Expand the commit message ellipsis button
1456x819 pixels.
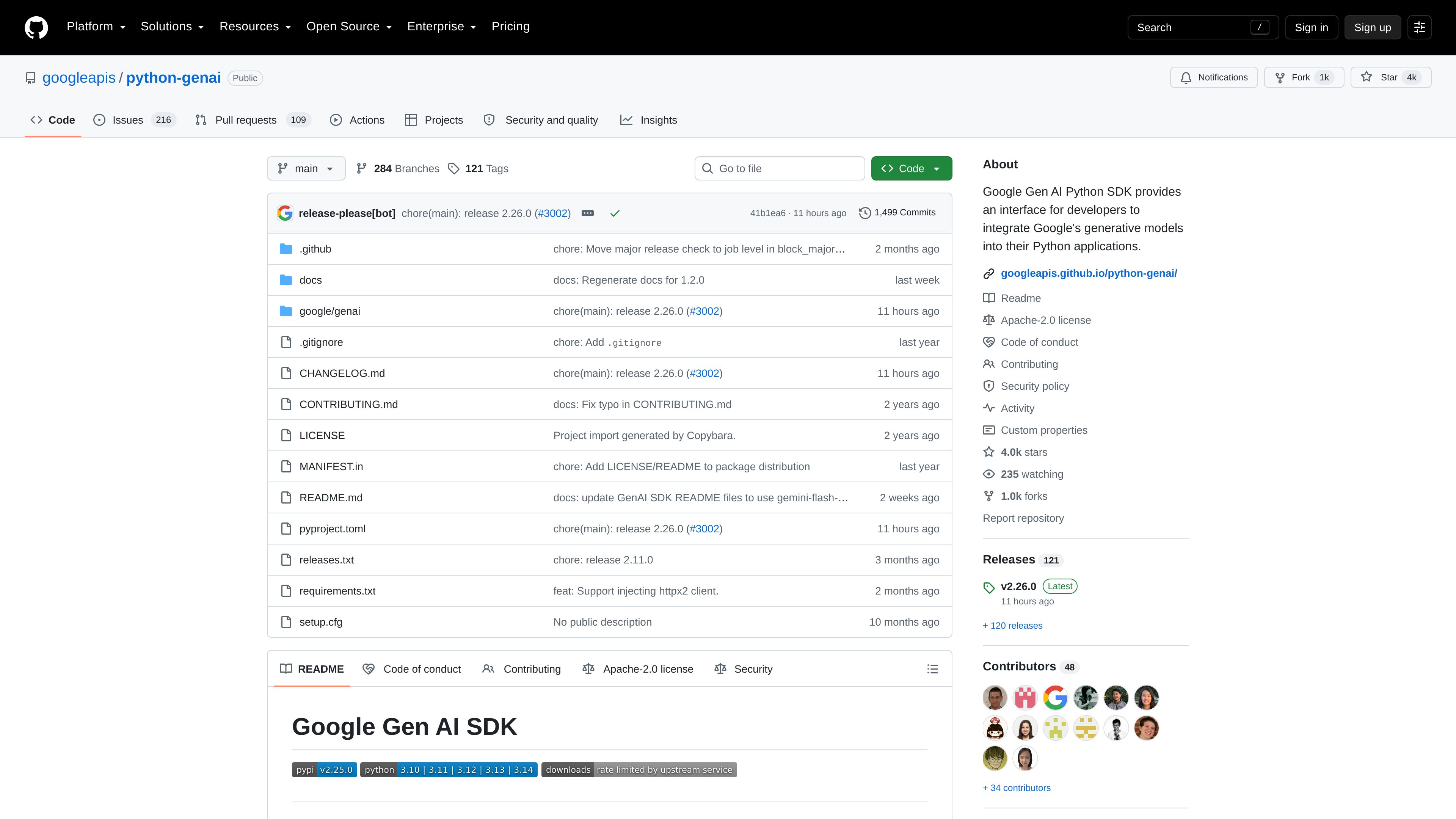(588, 213)
